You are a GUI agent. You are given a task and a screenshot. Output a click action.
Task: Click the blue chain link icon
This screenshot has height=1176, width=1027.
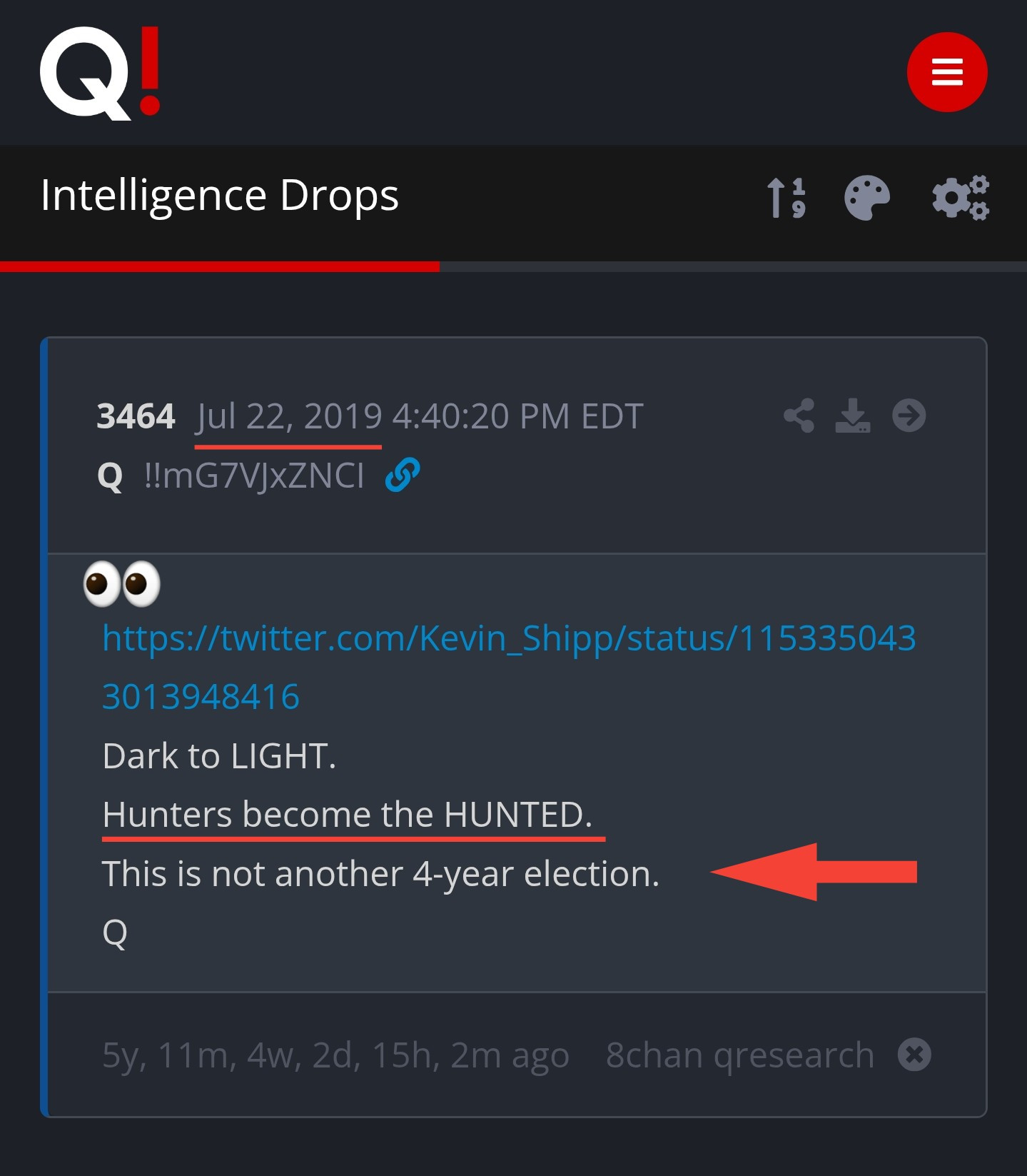(x=403, y=476)
